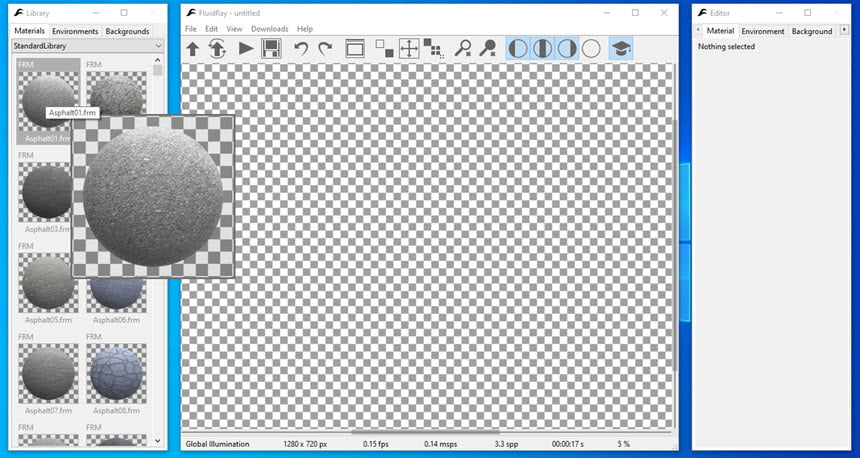Click the Library scrollbar up arrow
This screenshot has height=458, width=860.
158,60
